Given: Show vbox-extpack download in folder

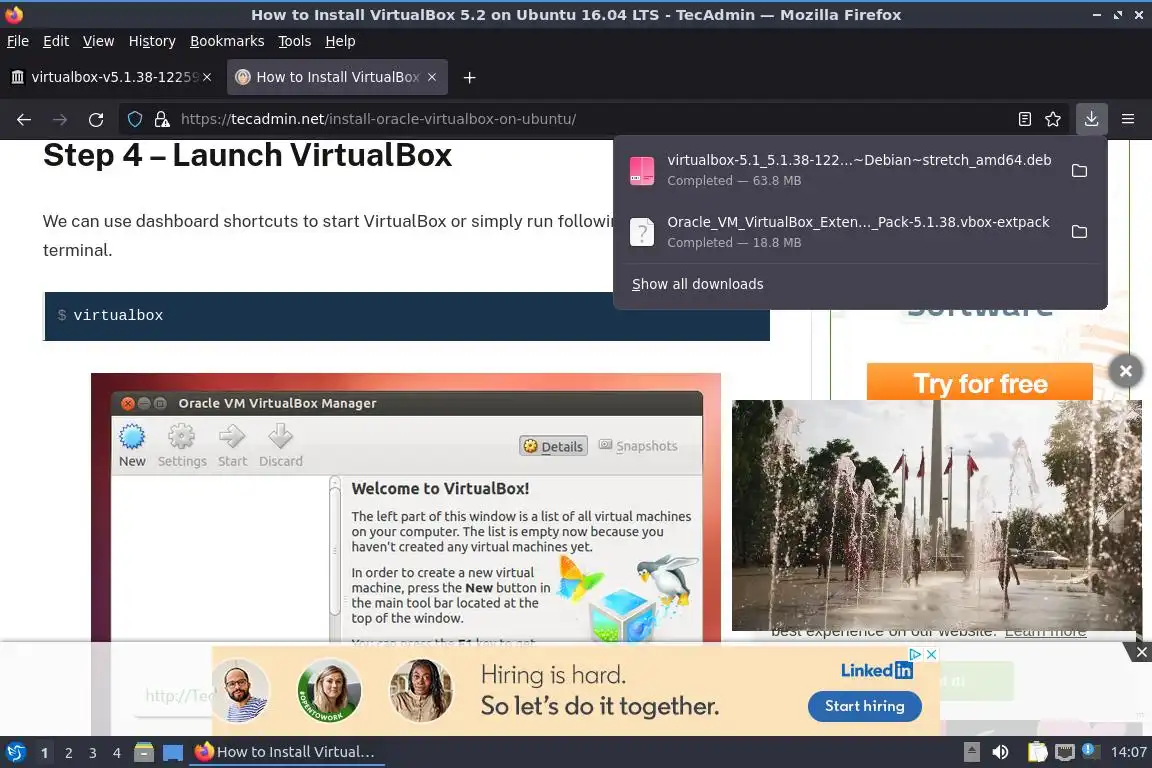Looking at the screenshot, I should click(x=1079, y=232).
